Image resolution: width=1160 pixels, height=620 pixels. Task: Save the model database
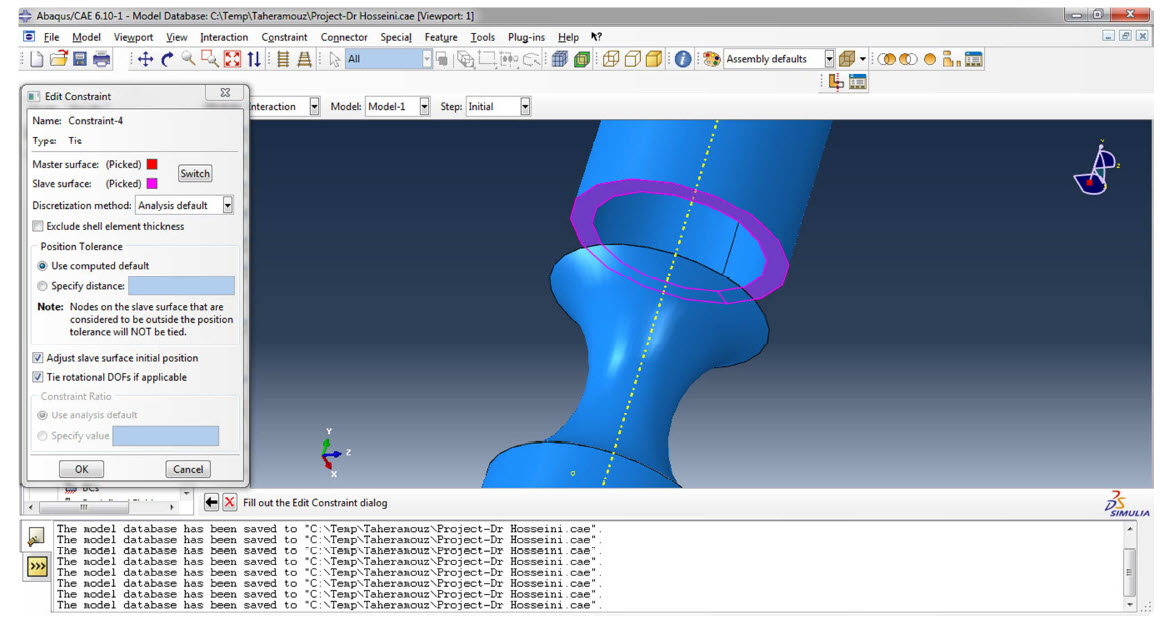(80, 59)
